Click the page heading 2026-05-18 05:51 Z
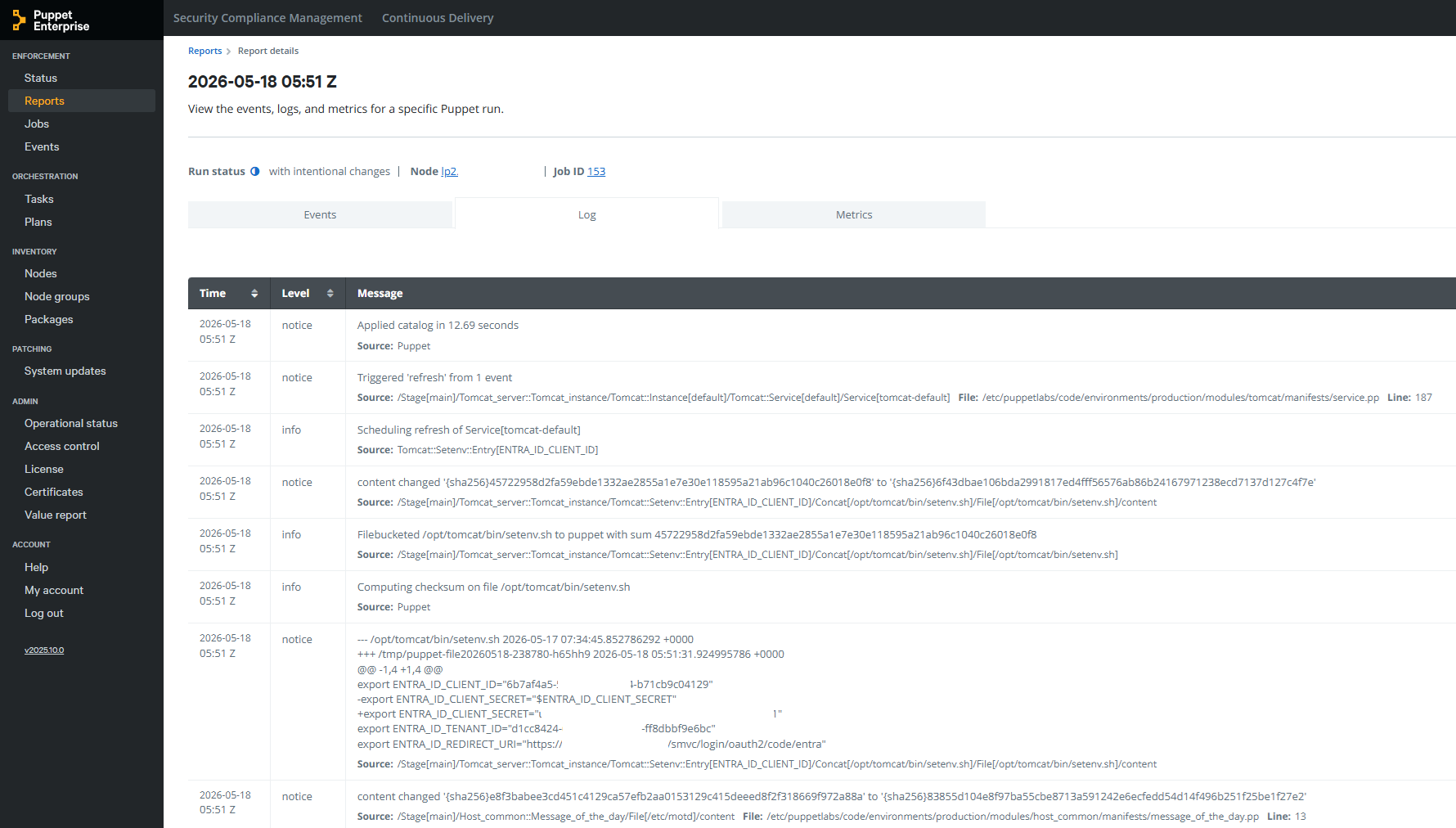 (263, 82)
